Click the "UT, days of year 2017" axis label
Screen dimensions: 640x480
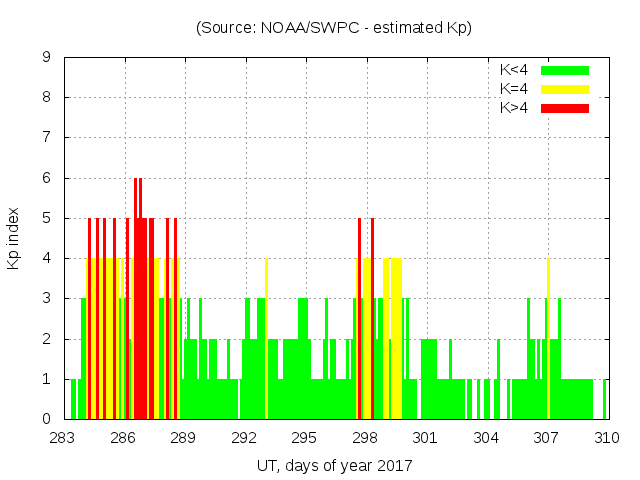pyautogui.click(x=334, y=465)
